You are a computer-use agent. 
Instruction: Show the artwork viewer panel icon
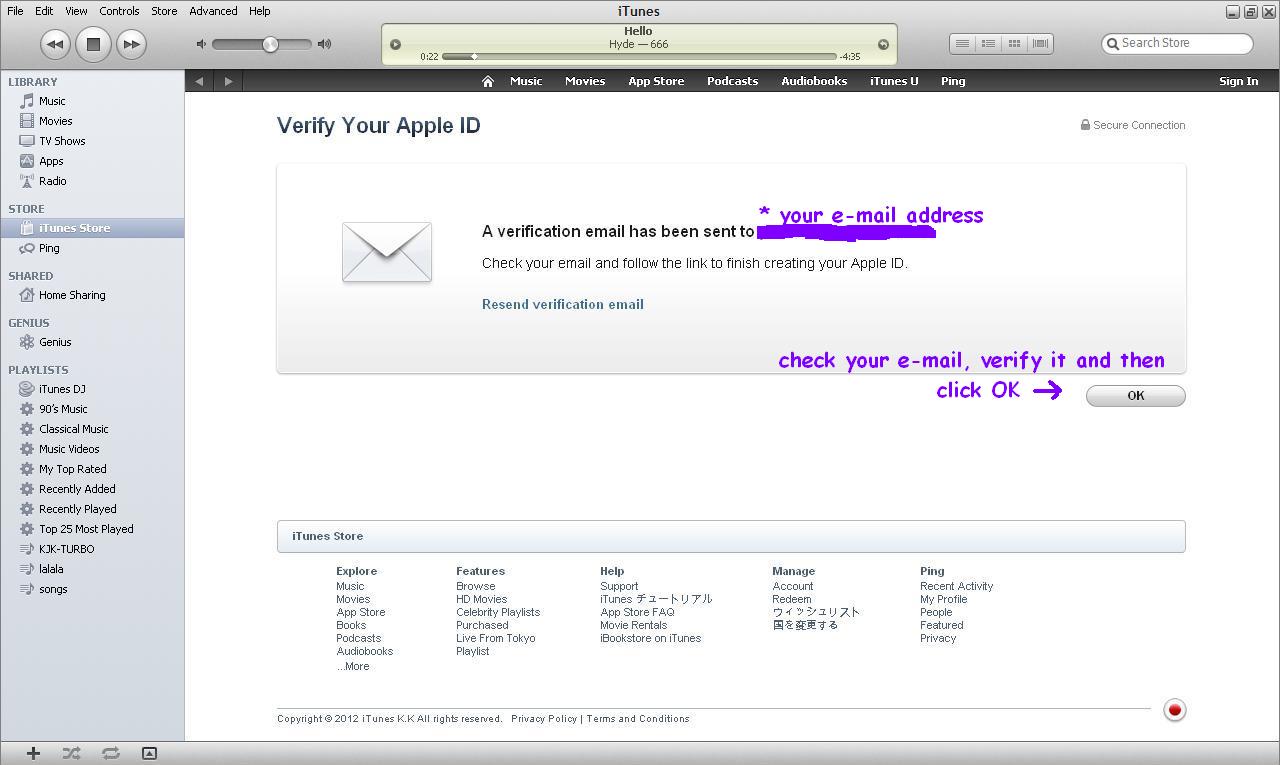click(x=149, y=753)
